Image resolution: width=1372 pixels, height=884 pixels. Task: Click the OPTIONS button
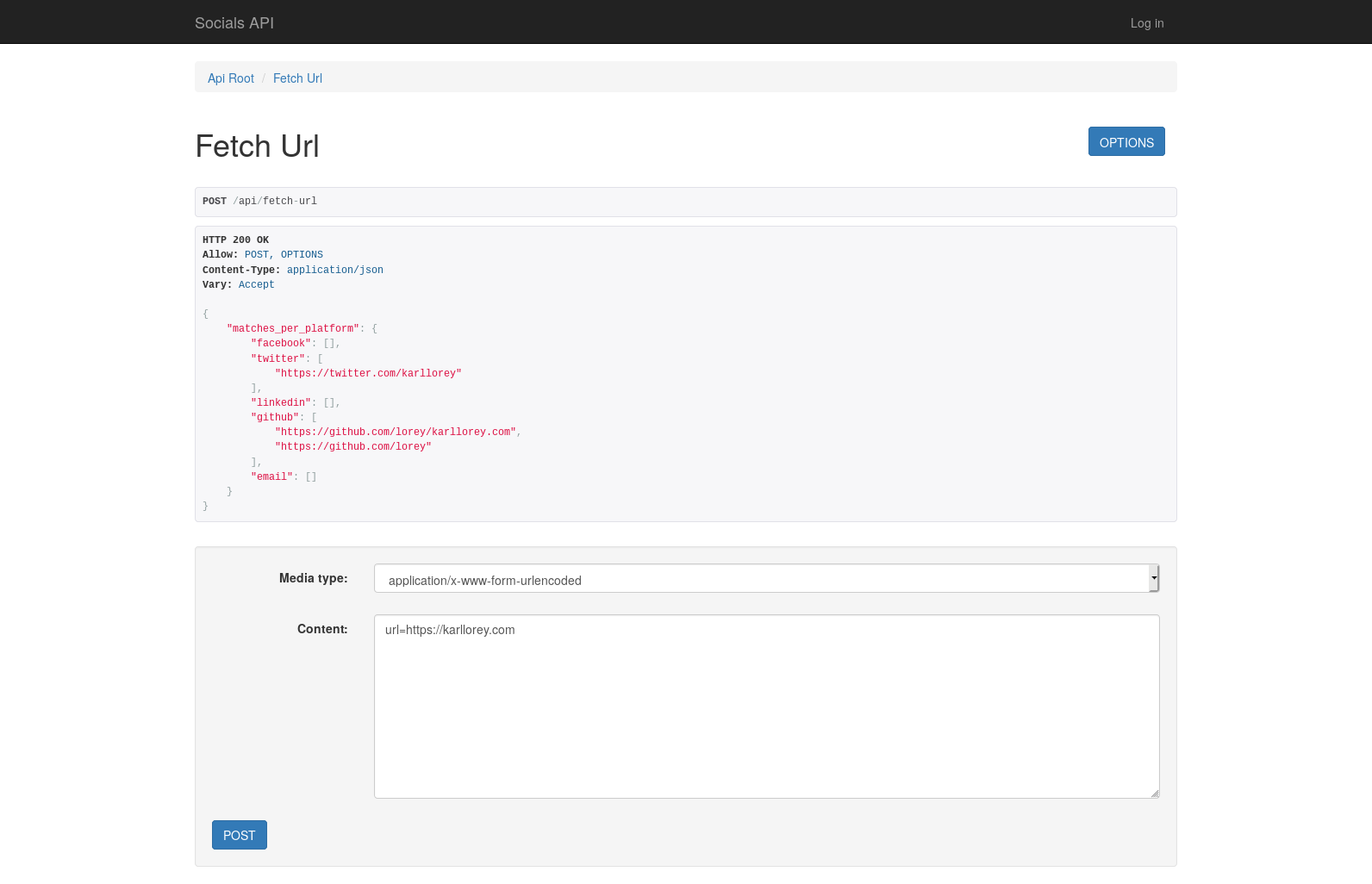coord(1126,141)
